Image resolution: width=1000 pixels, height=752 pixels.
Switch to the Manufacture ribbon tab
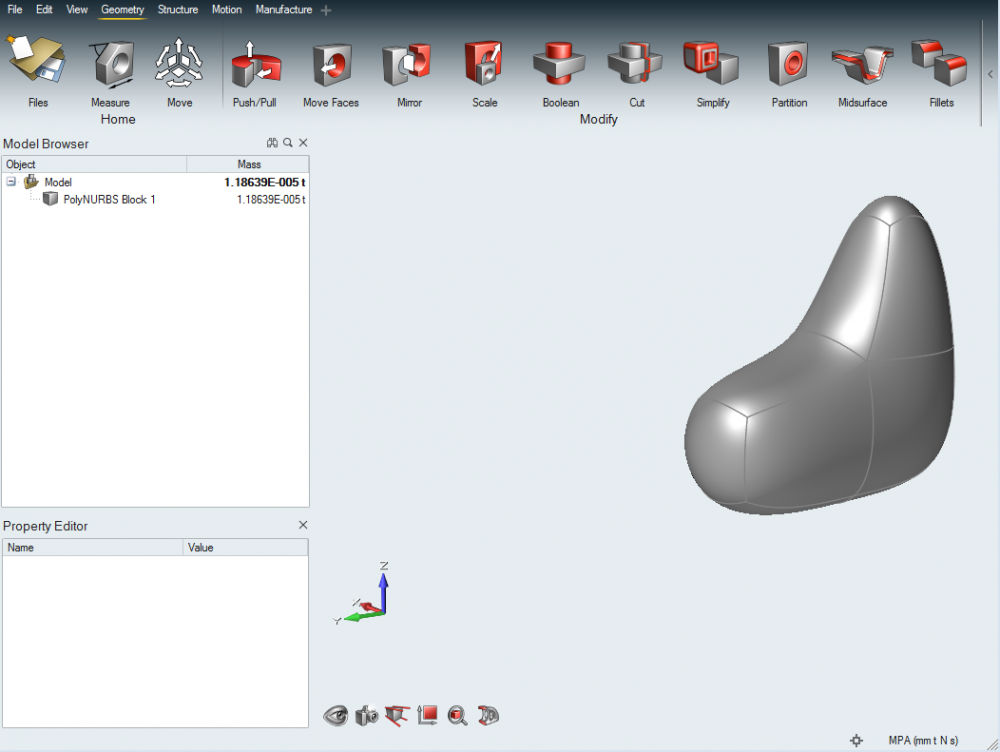pyautogui.click(x=284, y=10)
